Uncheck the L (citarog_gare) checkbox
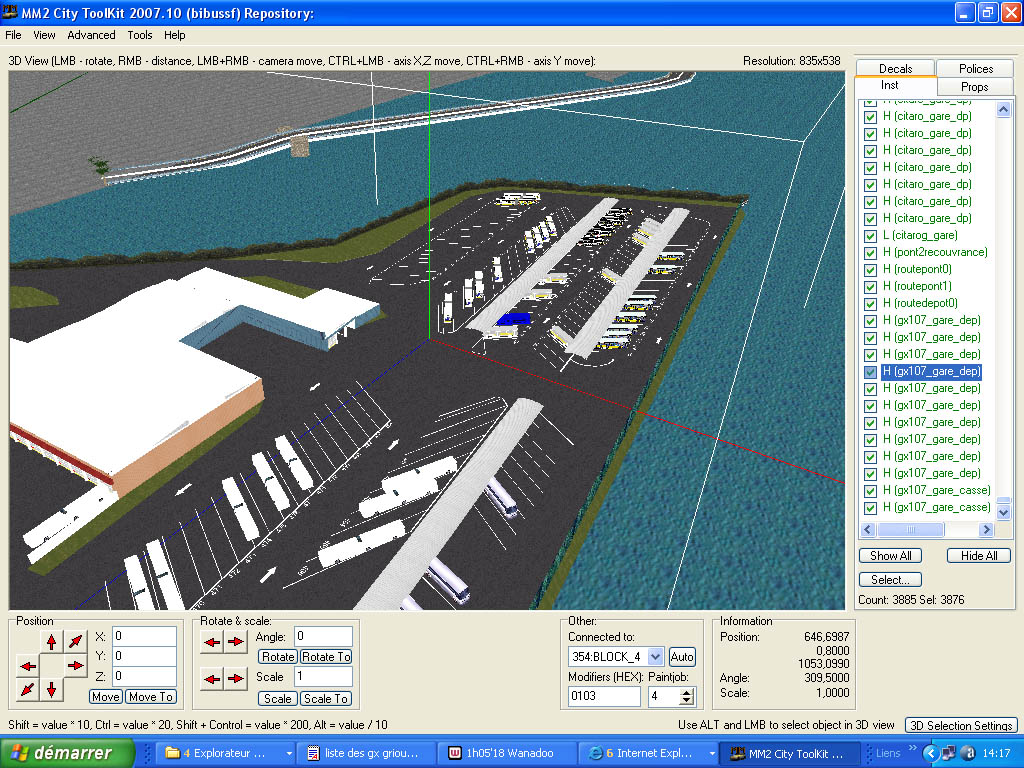Screen dimensions: 1024x768 (x=870, y=235)
